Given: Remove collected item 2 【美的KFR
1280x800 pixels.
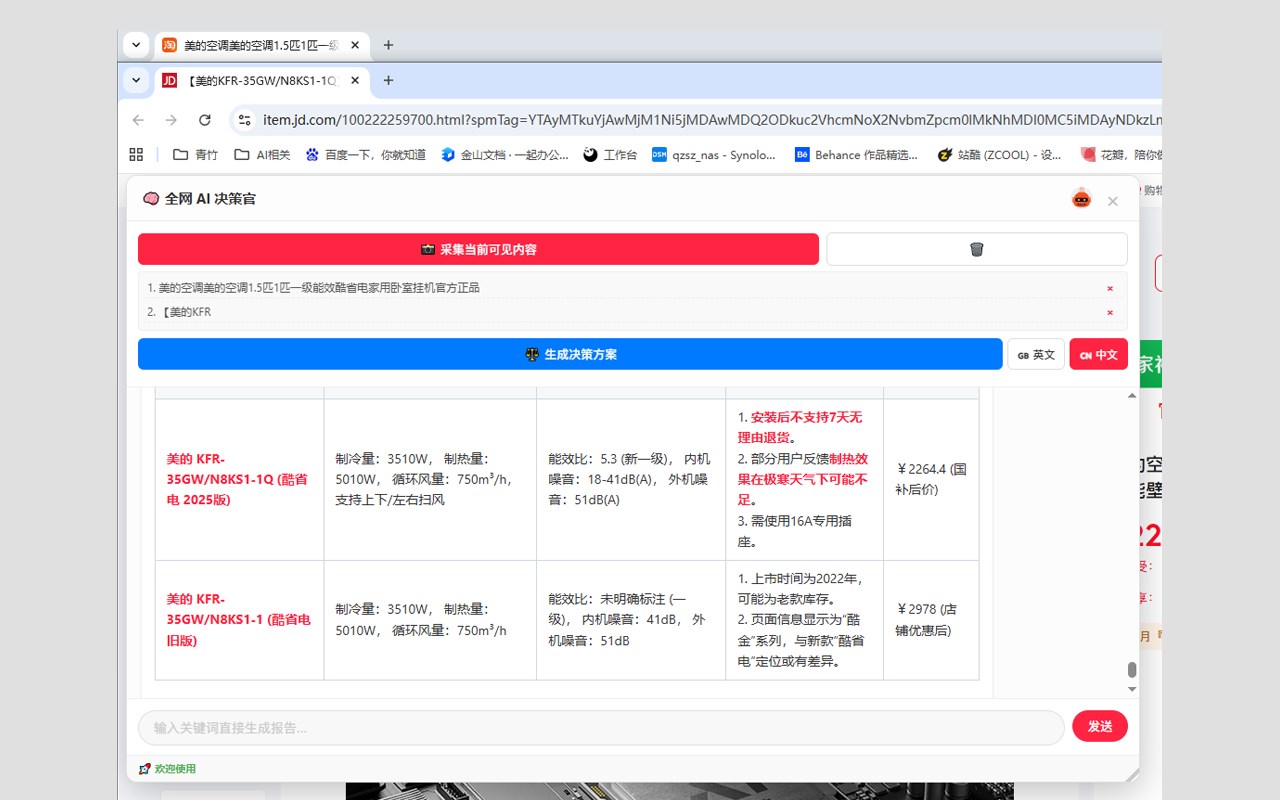Looking at the screenshot, I should [x=1110, y=312].
